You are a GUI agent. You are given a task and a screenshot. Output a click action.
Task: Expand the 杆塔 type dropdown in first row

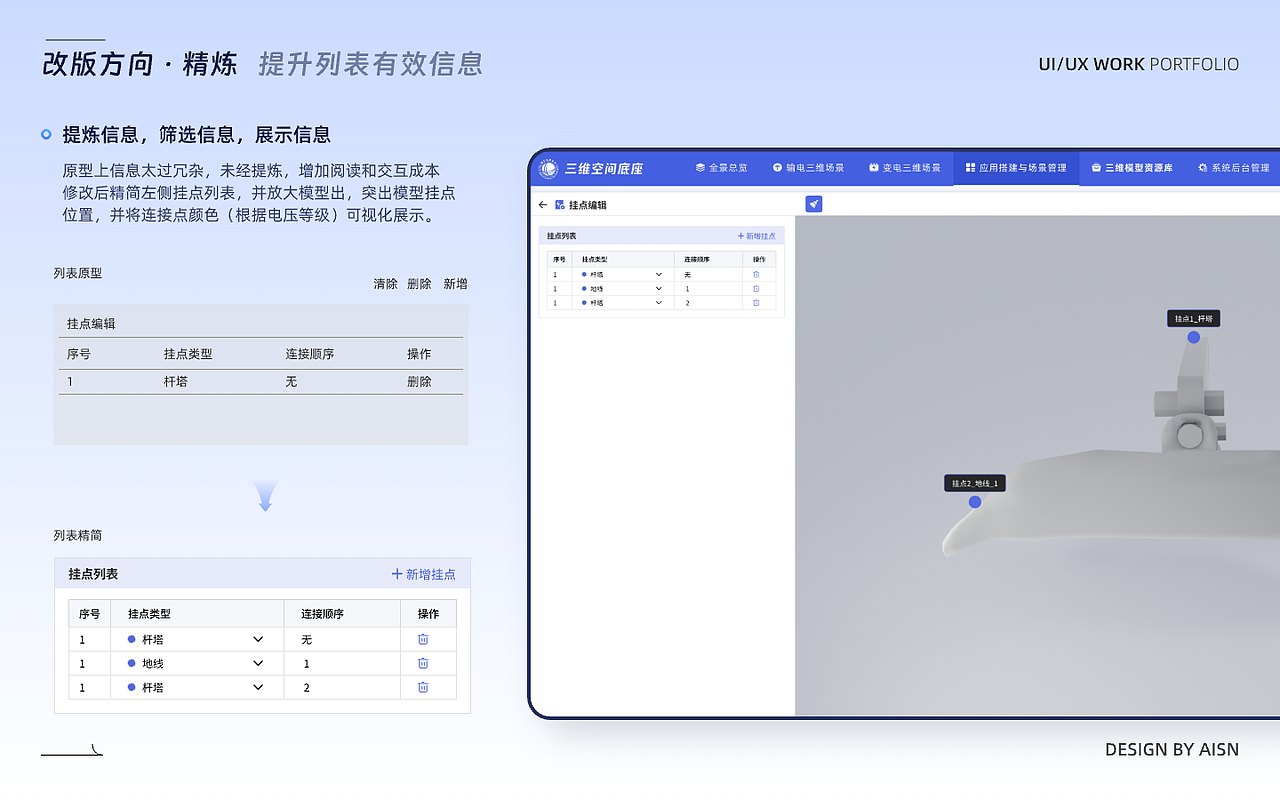[x=258, y=639]
